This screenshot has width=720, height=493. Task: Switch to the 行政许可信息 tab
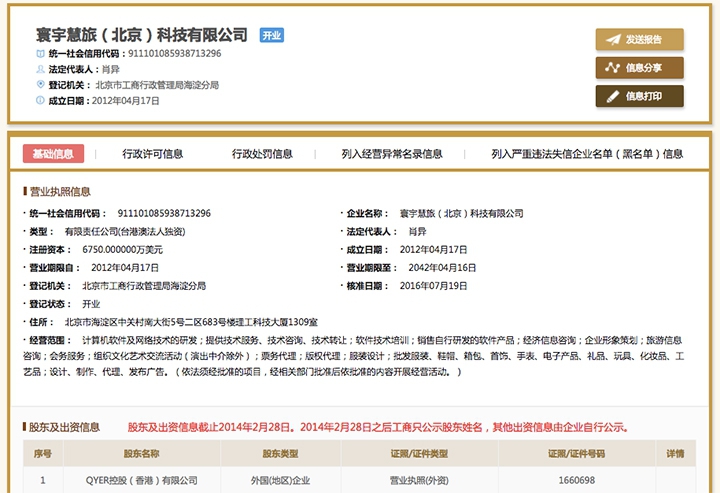[x=152, y=154]
